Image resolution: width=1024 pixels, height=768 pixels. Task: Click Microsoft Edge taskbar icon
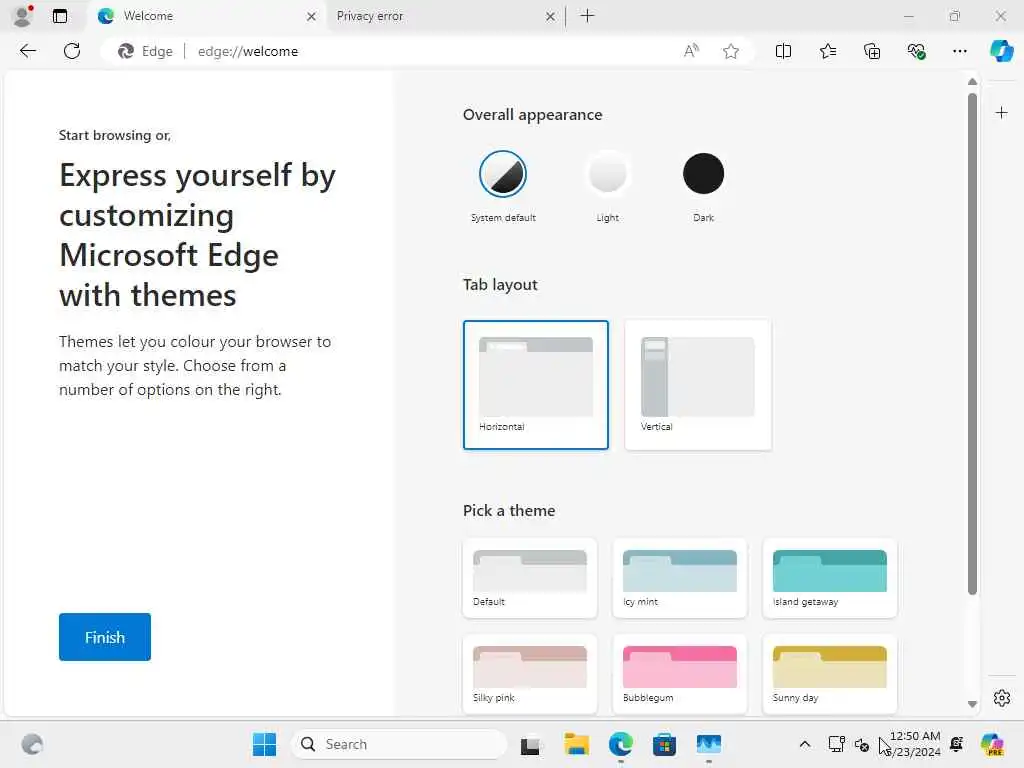click(x=620, y=744)
